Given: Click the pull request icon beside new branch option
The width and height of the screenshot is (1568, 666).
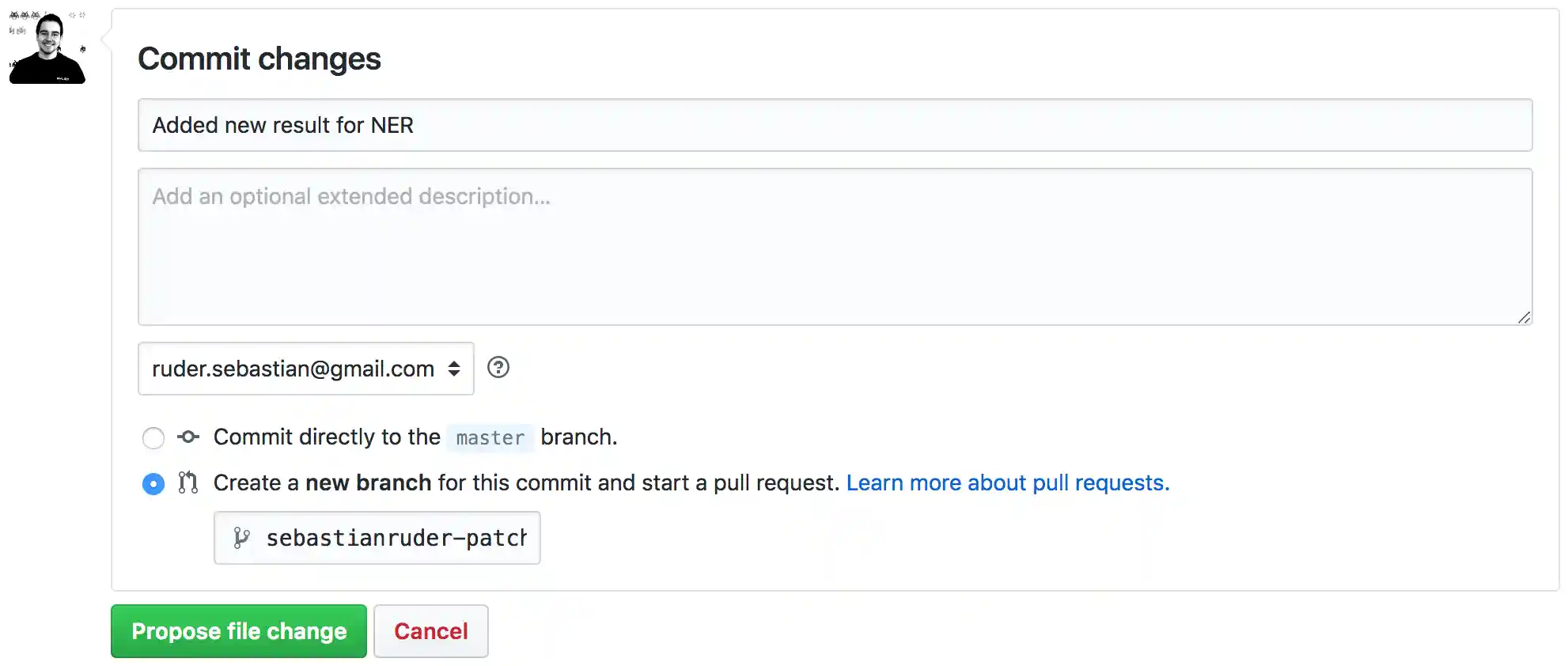Looking at the screenshot, I should [x=188, y=482].
